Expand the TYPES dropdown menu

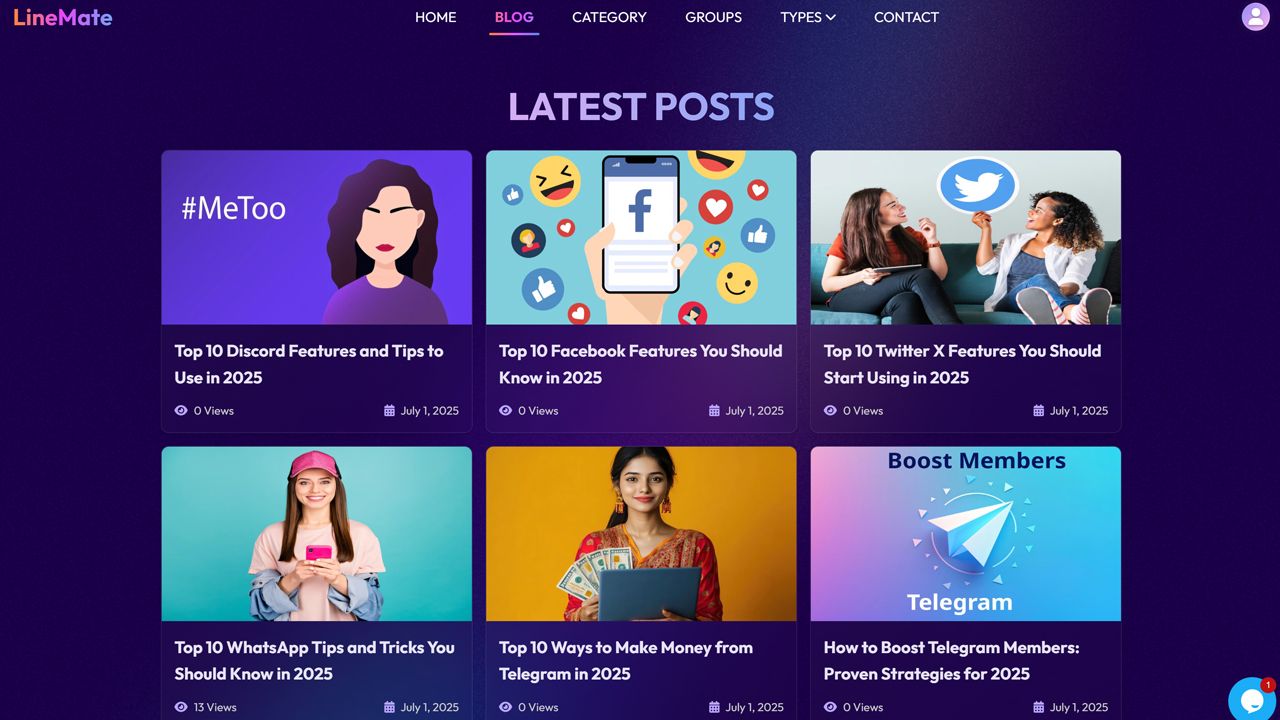tap(808, 17)
